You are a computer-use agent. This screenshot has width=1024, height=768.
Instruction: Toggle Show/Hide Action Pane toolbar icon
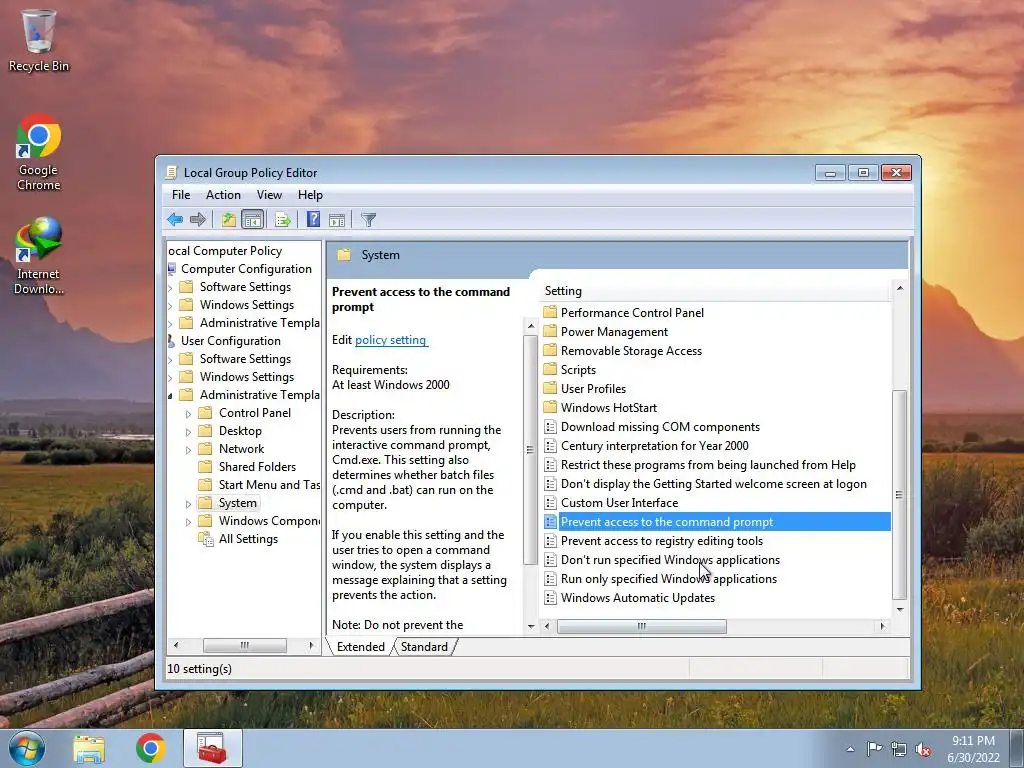[x=337, y=220]
